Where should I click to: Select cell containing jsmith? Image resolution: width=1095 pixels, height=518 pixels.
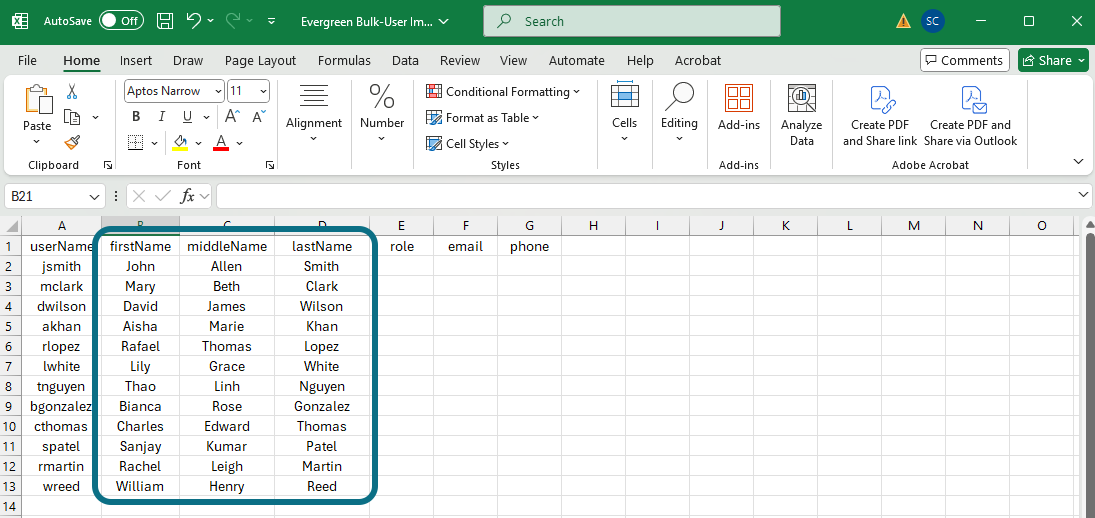tap(61, 266)
